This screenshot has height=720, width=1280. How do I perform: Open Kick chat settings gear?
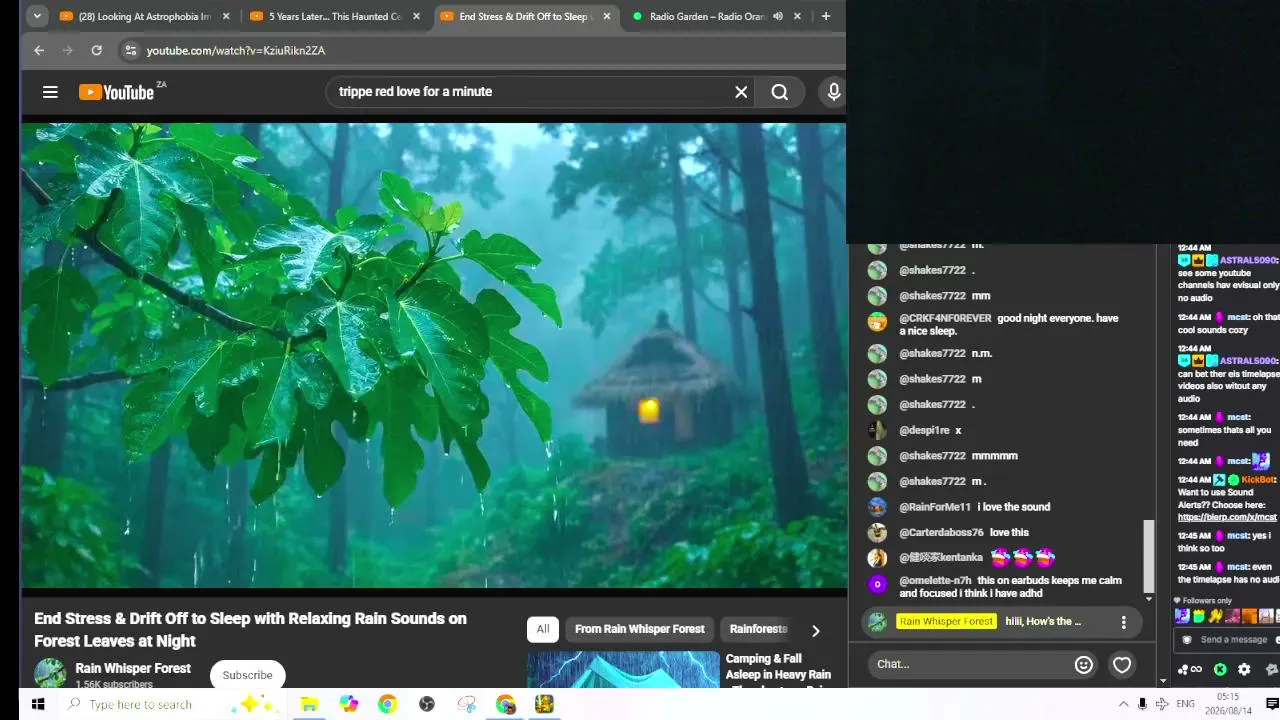tap(1244, 670)
